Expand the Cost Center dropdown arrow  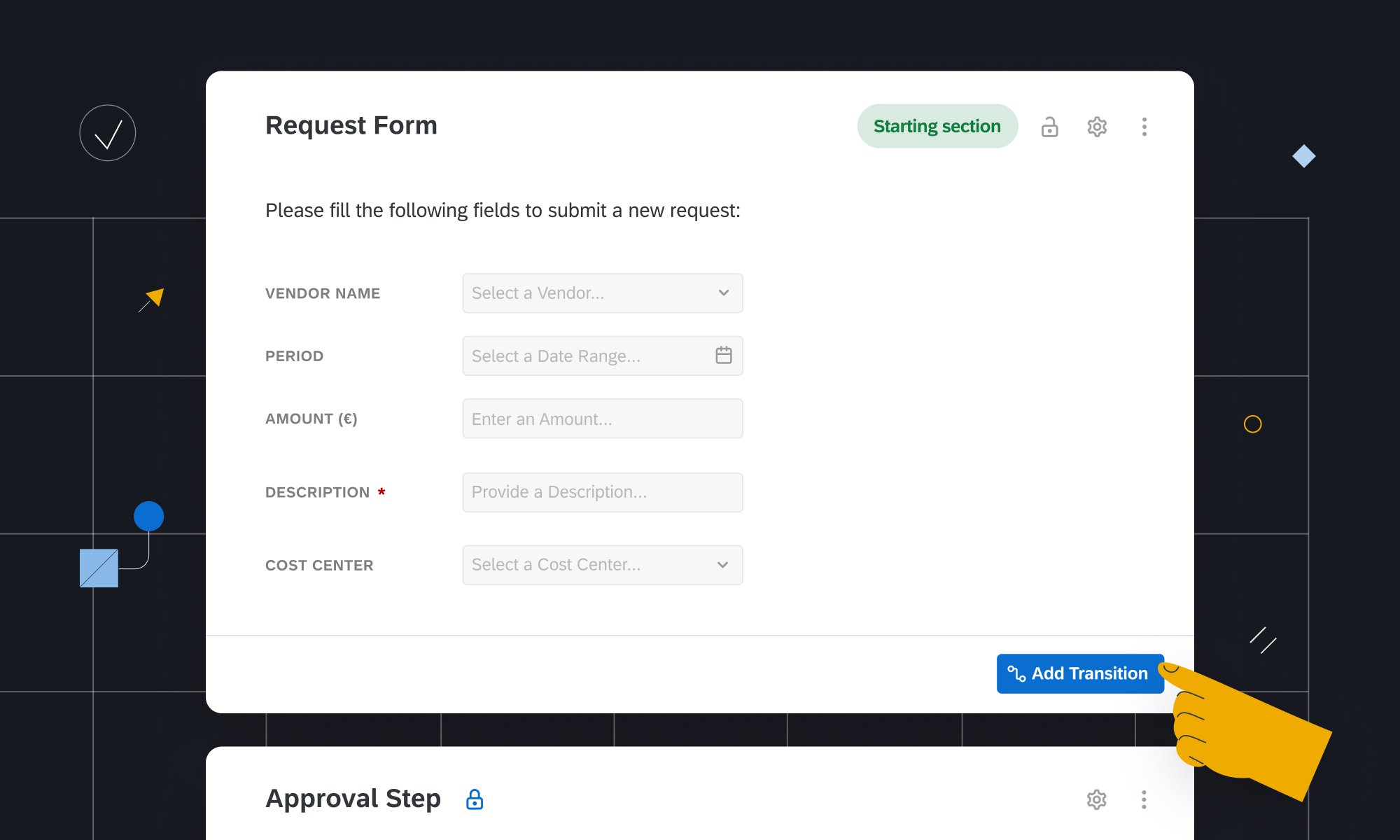[723, 565]
